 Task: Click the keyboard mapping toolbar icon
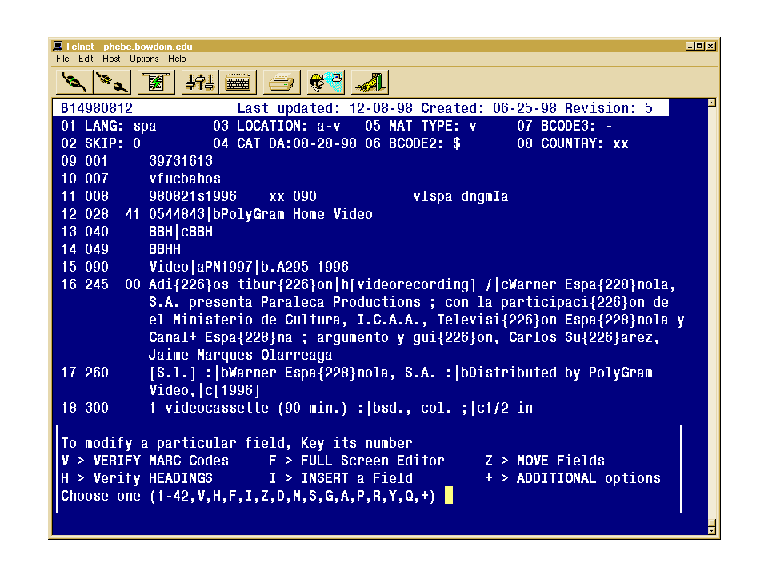[x=238, y=82]
